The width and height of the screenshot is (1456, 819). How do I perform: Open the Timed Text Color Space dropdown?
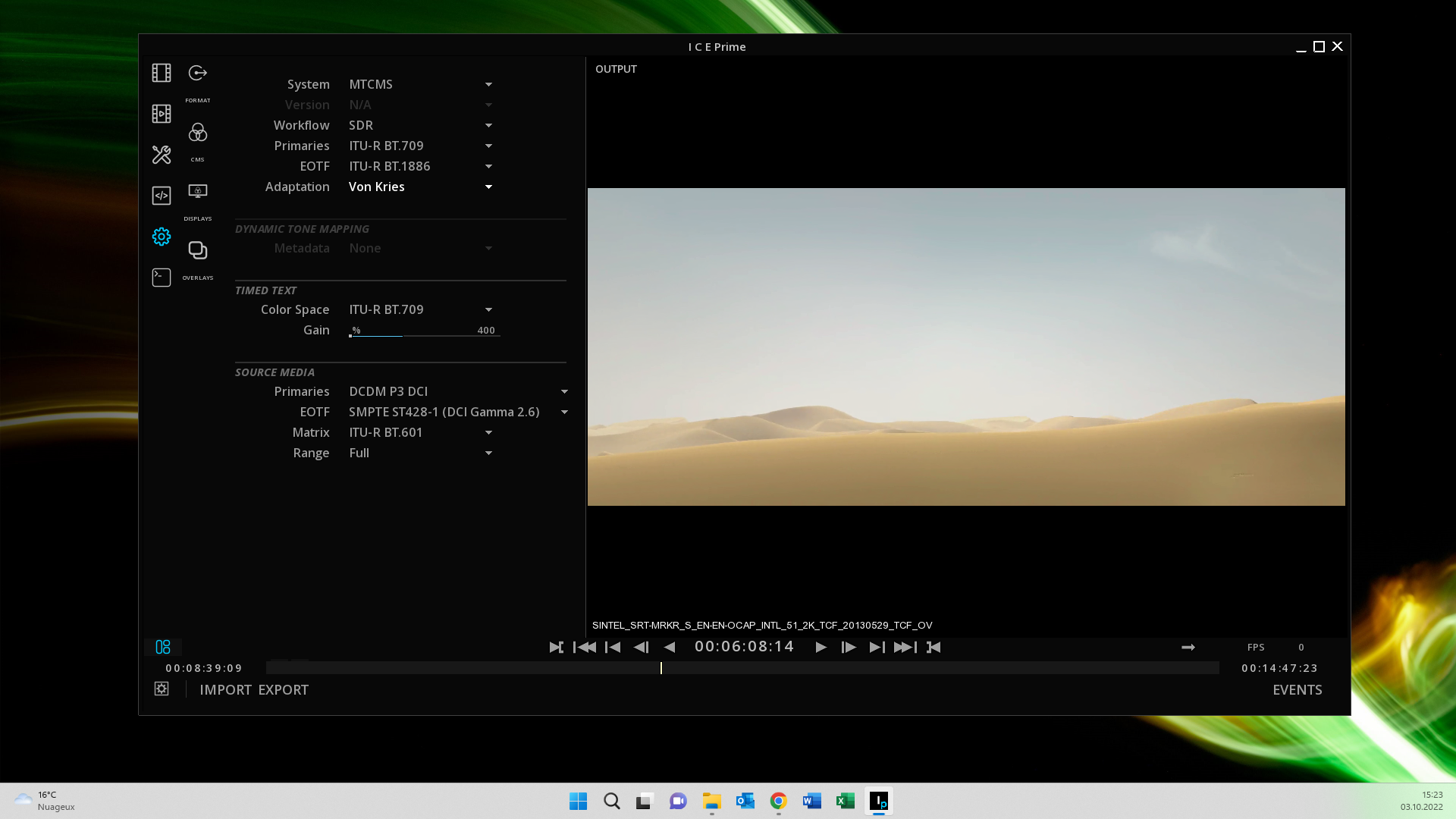pos(421,309)
